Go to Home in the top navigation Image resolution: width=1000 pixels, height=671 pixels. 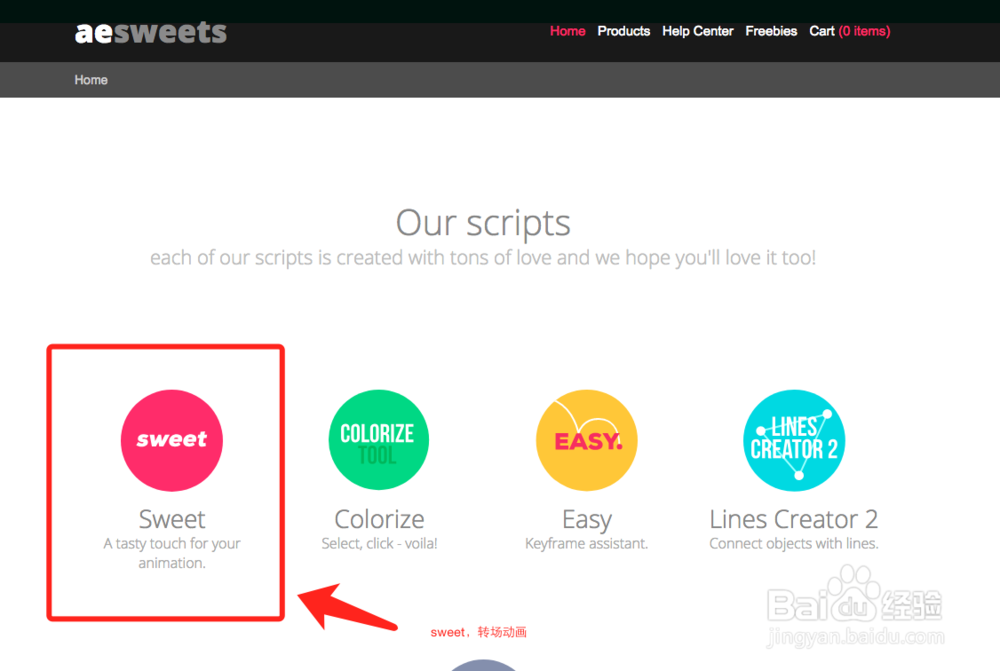tap(568, 31)
